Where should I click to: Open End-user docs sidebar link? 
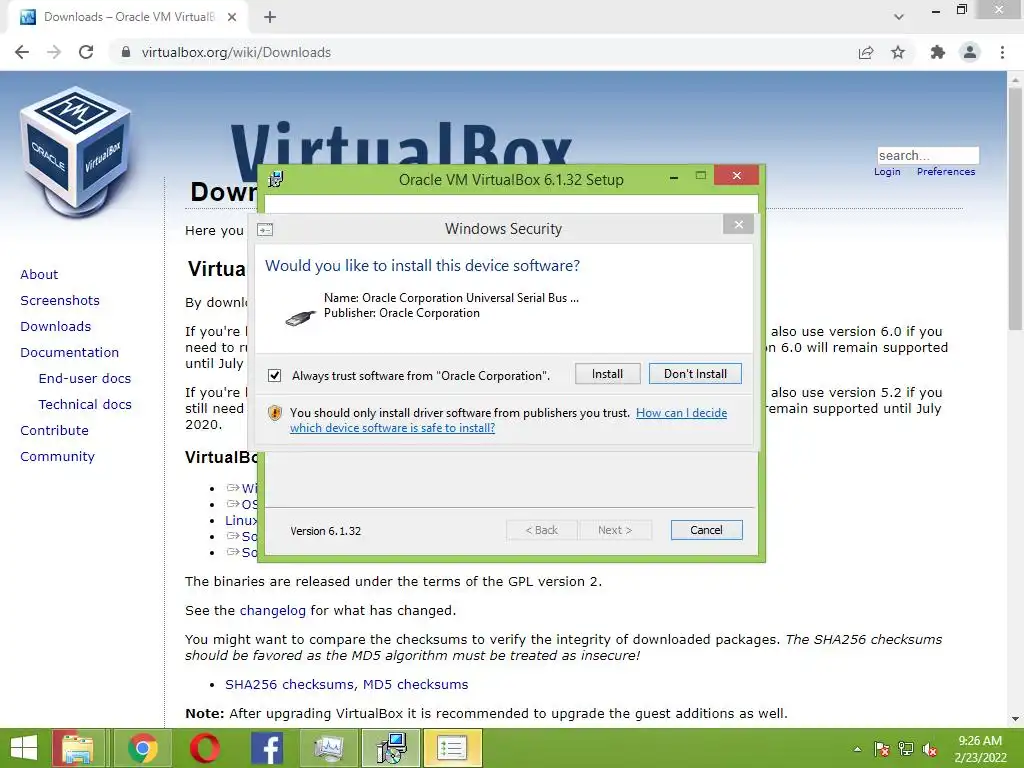click(85, 379)
